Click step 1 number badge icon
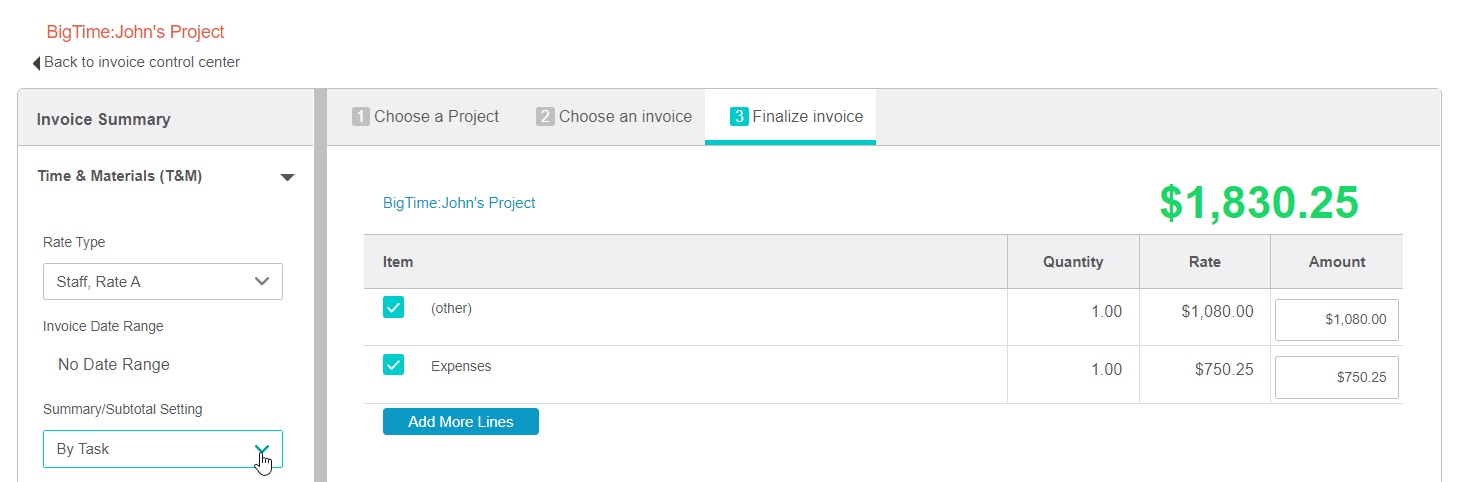 361,117
